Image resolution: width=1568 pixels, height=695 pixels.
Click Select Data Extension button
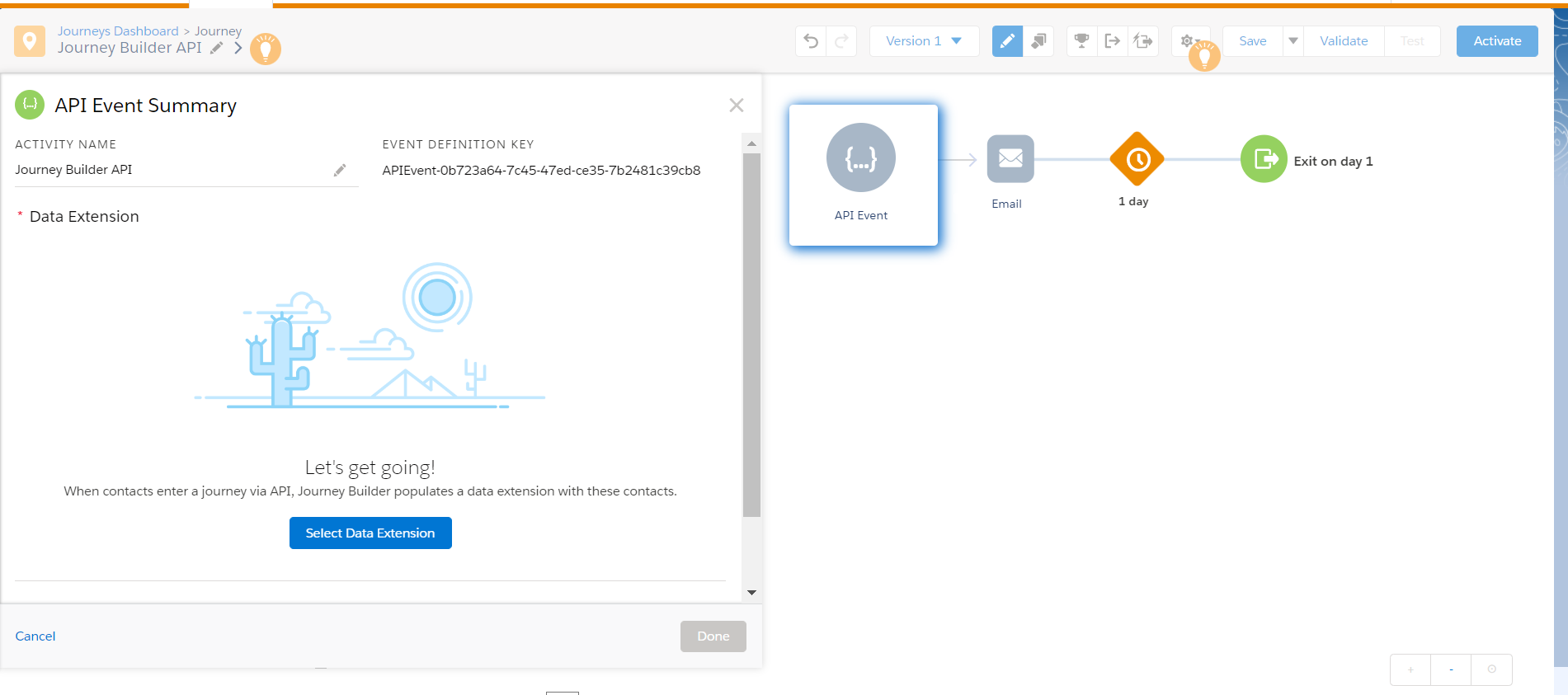pyautogui.click(x=370, y=533)
